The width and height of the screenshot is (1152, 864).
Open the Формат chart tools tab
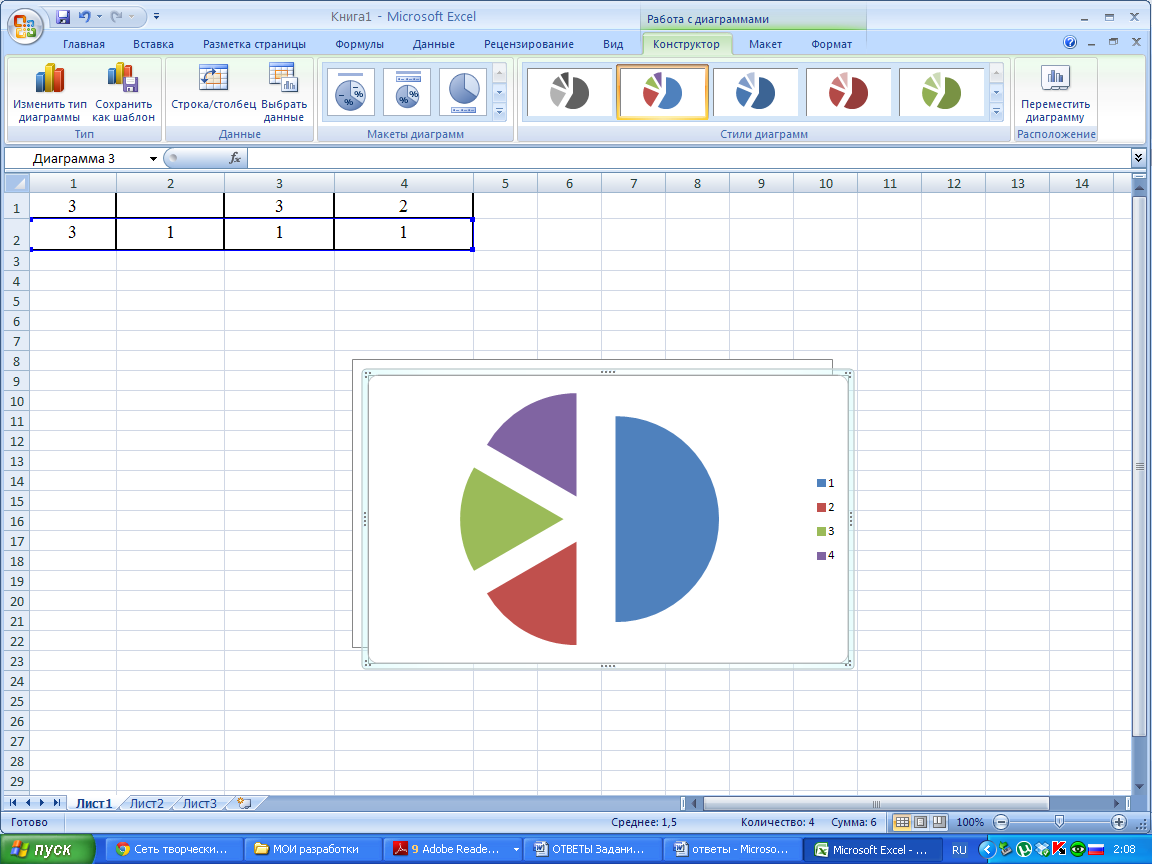pyautogui.click(x=832, y=44)
